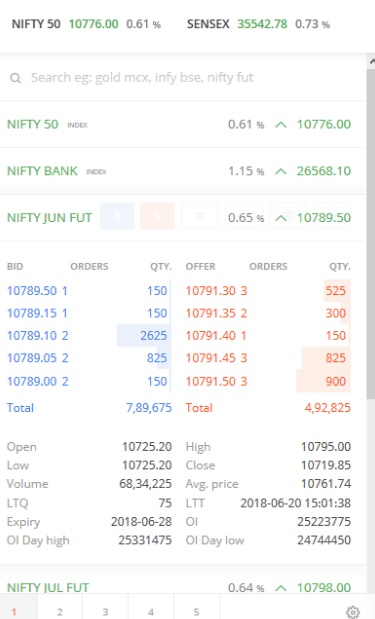Click the NIFTY JUL FUT up-arrow indicator
This screenshot has width=375, height=619.
[x=281, y=588]
